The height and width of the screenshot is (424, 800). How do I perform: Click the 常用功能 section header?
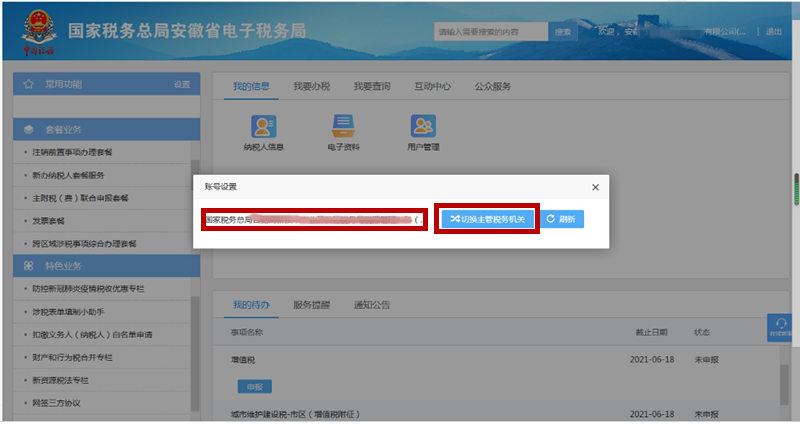pos(106,84)
